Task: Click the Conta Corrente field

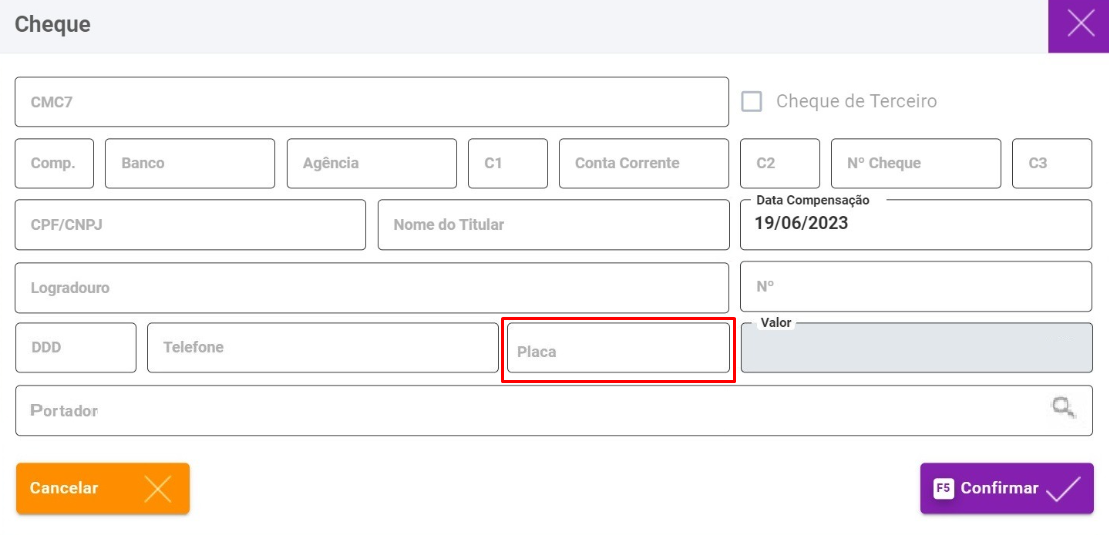Action: pos(644,163)
